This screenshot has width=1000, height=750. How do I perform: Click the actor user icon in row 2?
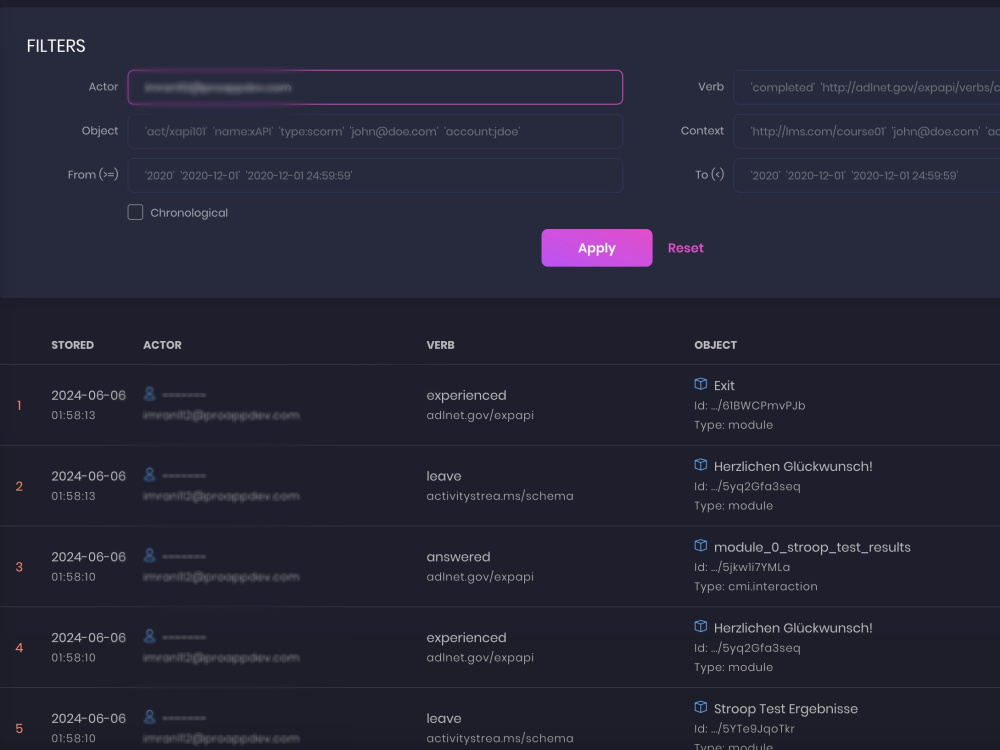pos(150,475)
